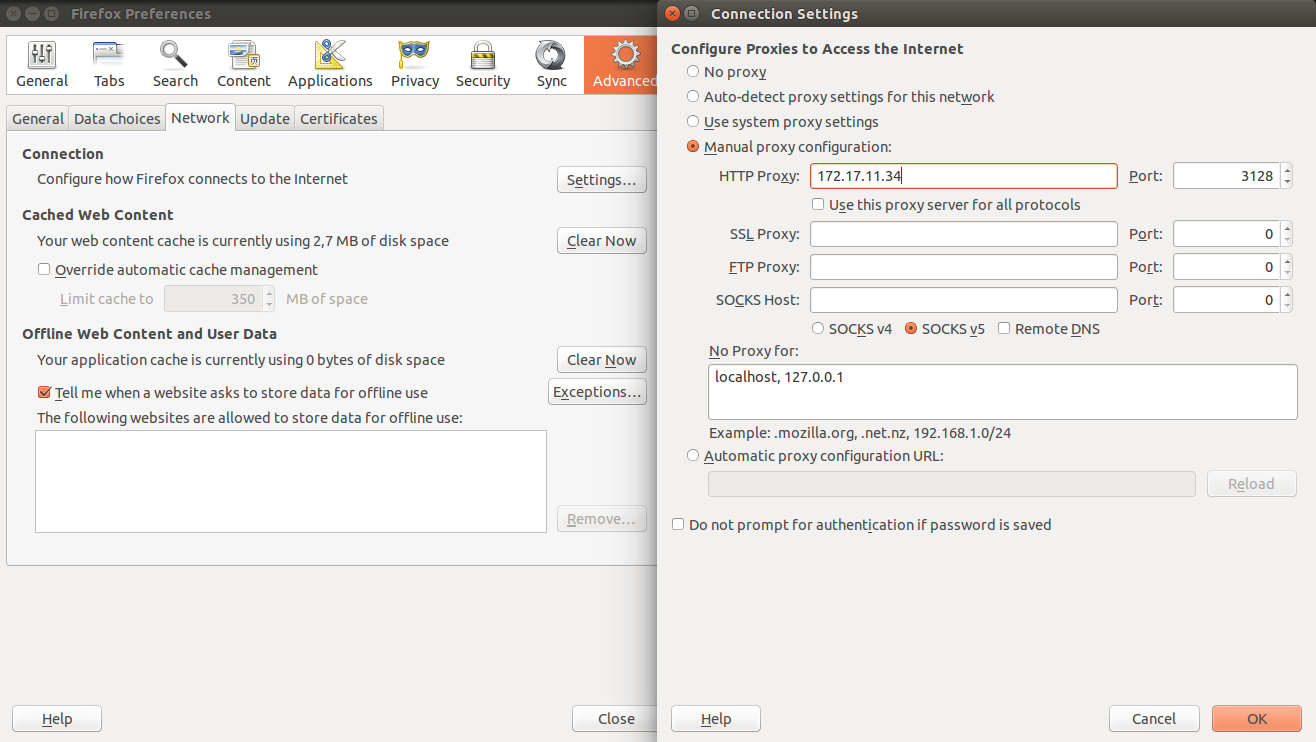Enable Override automatic cache management

[x=44, y=270]
